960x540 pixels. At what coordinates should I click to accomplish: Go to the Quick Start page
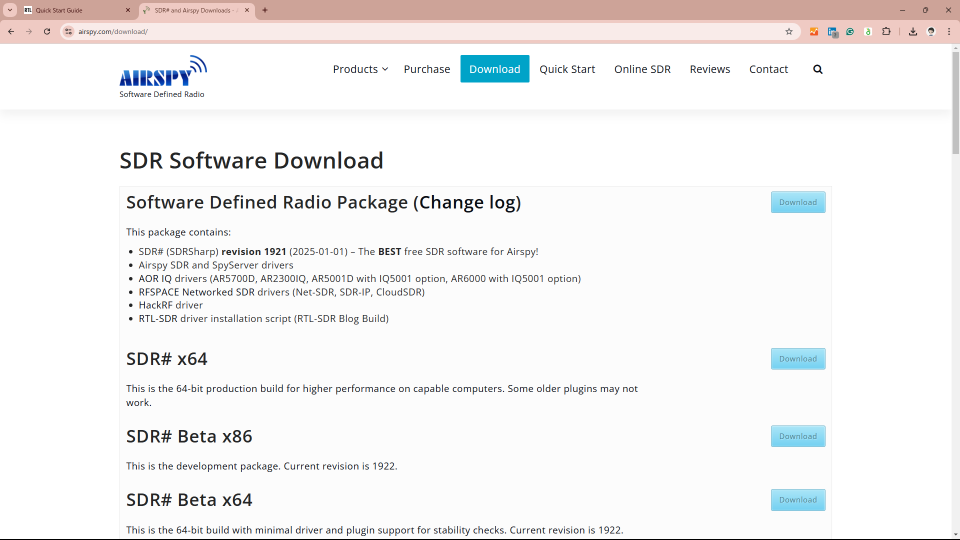(567, 69)
